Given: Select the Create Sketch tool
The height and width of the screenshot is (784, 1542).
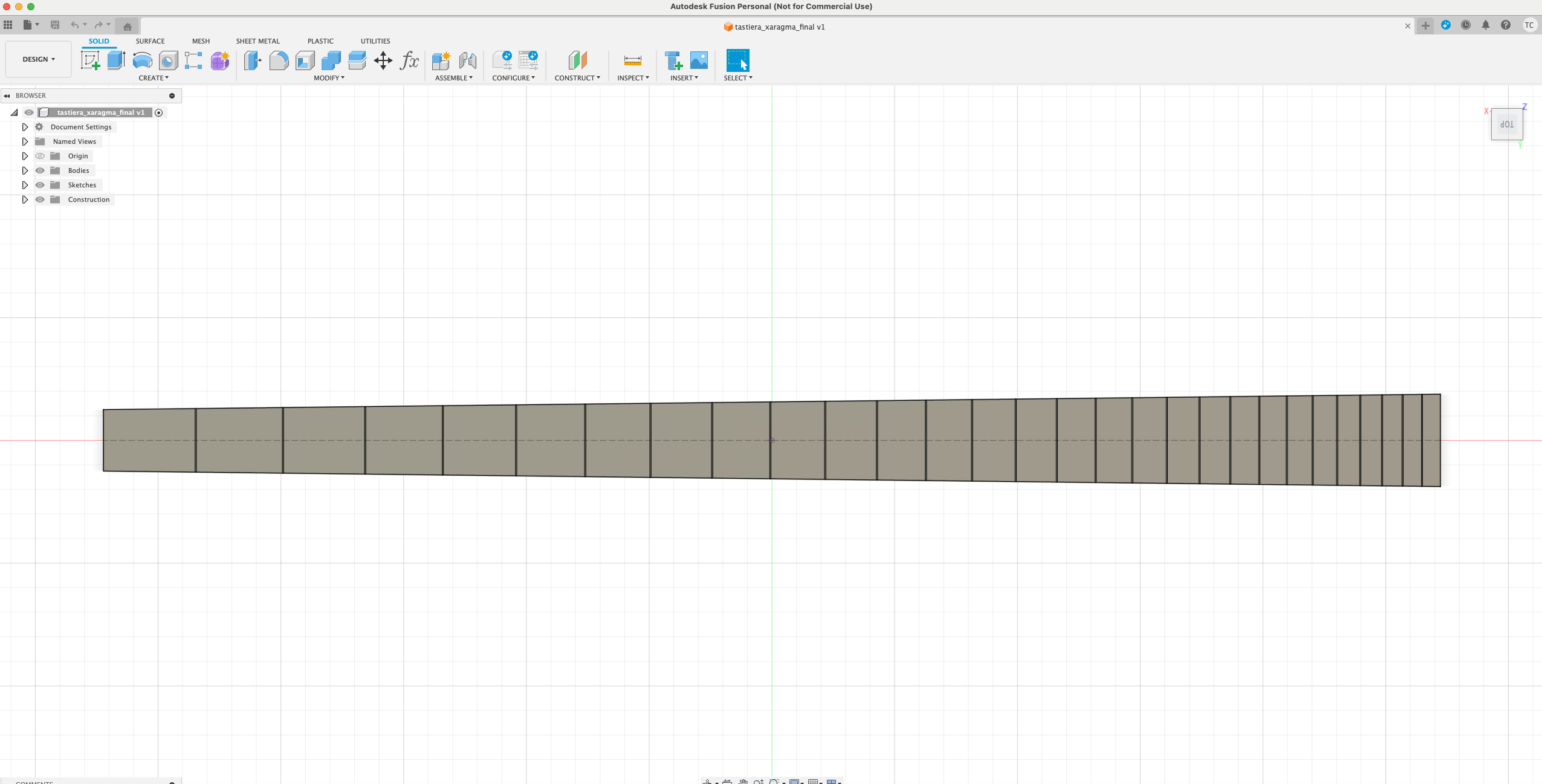Looking at the screenshot, I should [90, 60].
